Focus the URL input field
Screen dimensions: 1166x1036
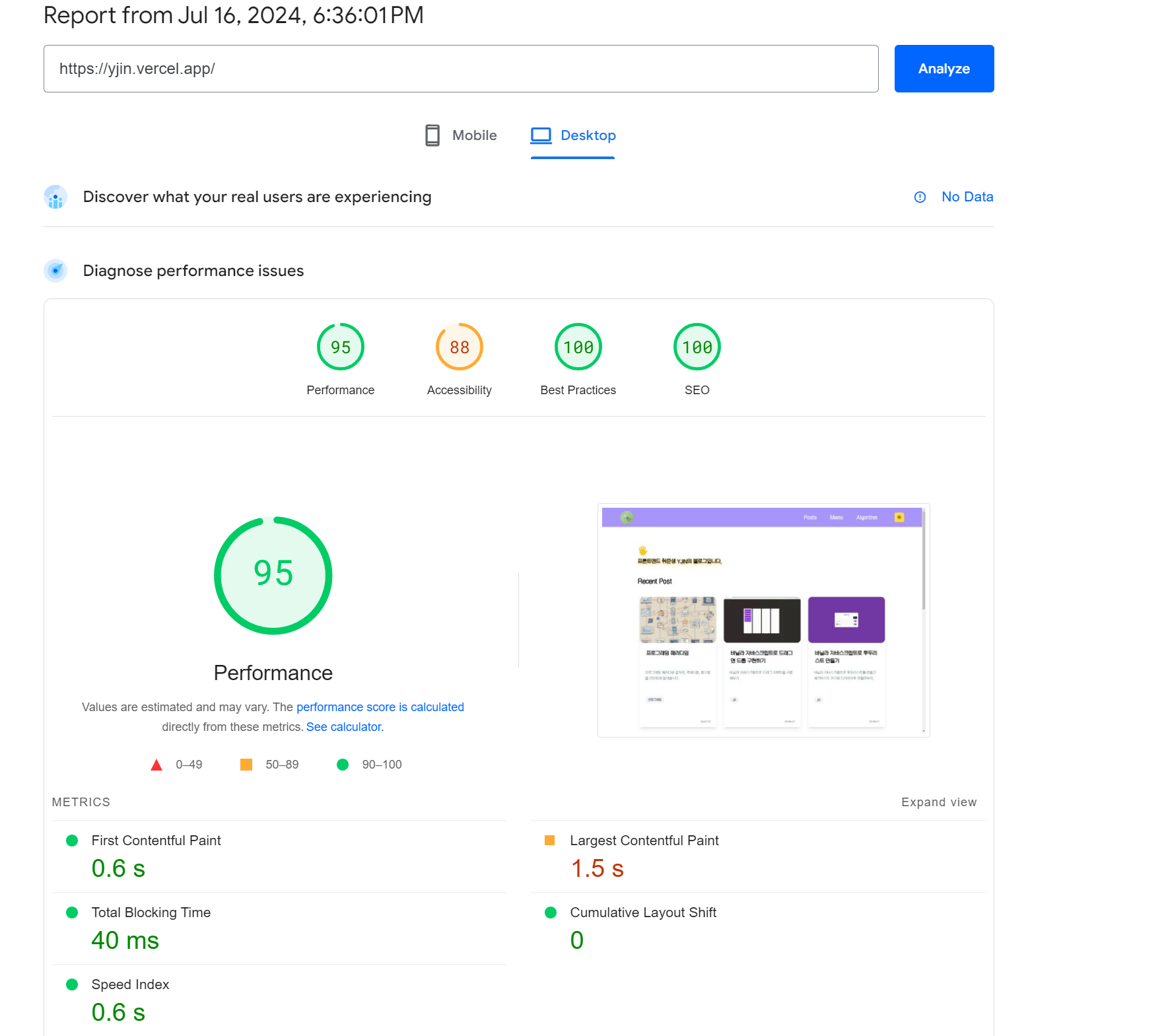click(x=461, y=69)
